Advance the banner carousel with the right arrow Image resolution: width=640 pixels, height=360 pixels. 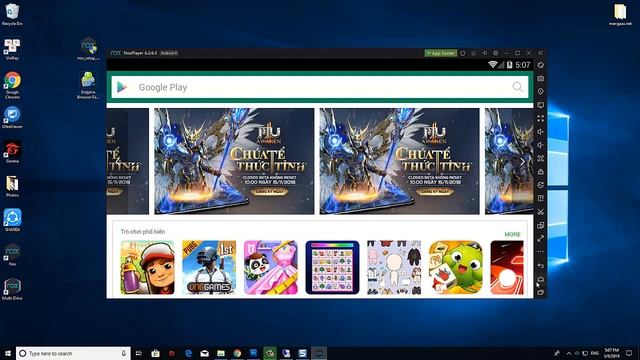(x=522, y=161)
